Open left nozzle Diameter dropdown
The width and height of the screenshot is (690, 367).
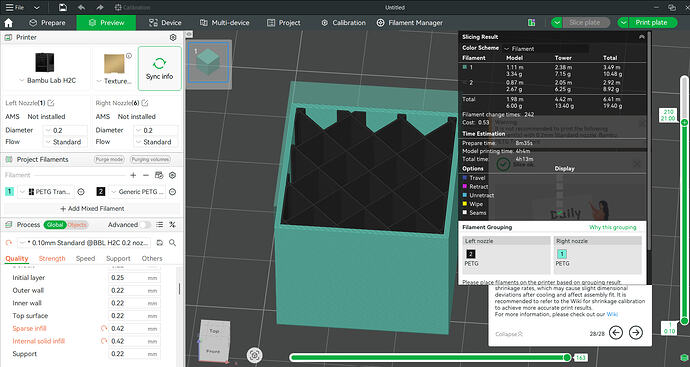coord(65,130)
